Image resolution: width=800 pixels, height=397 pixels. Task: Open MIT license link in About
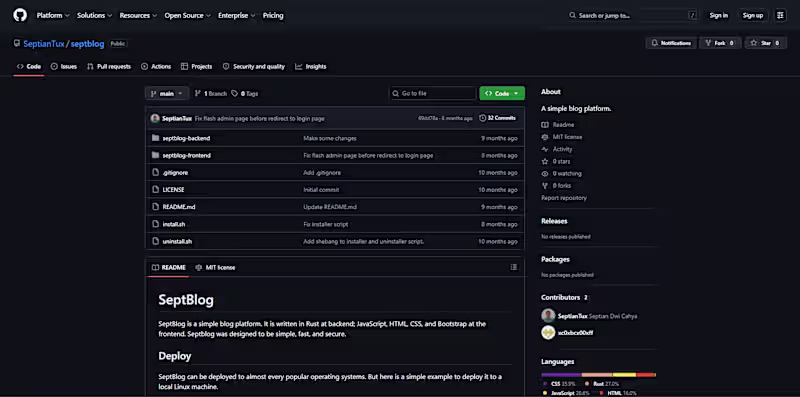coord(562,137)
